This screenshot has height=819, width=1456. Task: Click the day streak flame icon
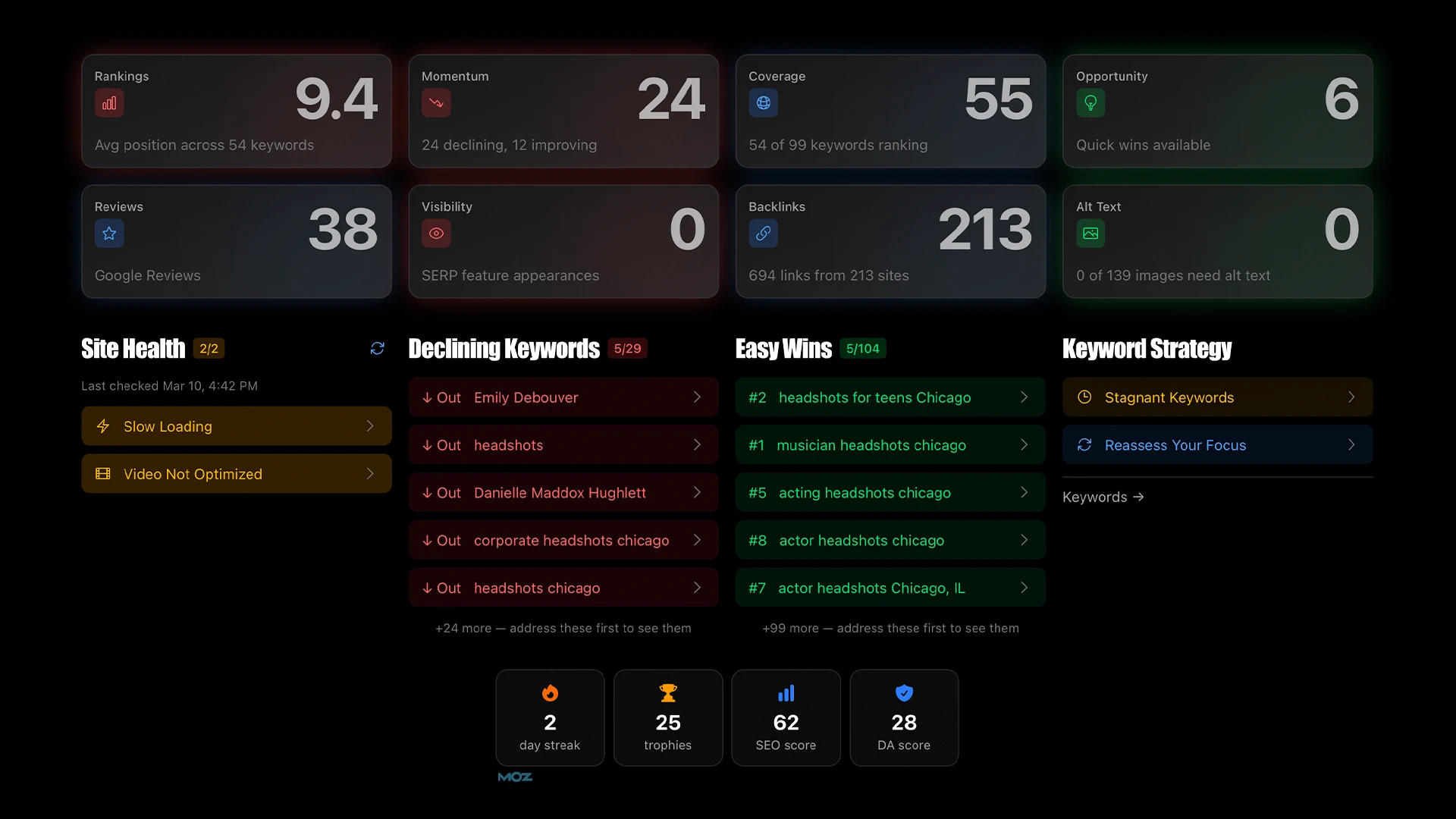pos(550,692)
